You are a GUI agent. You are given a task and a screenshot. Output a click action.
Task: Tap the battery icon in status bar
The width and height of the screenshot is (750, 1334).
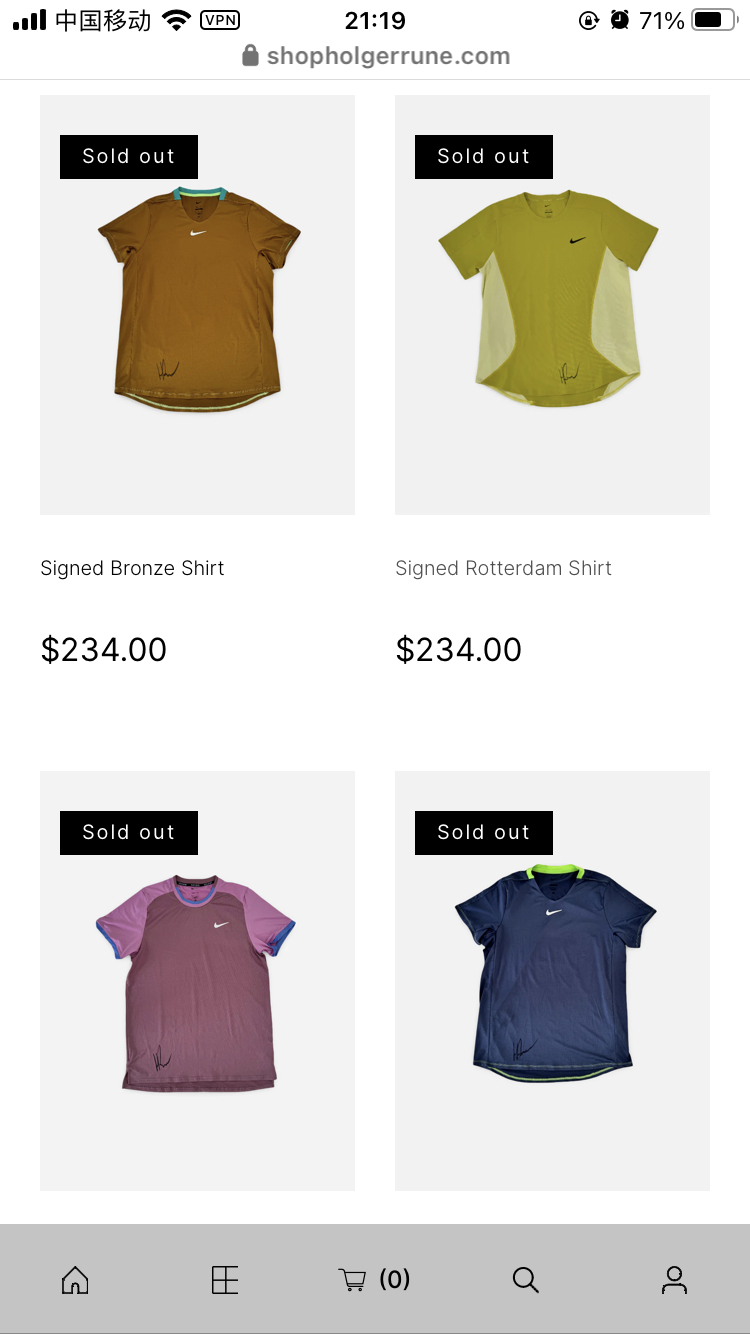(x=714, y=20)
